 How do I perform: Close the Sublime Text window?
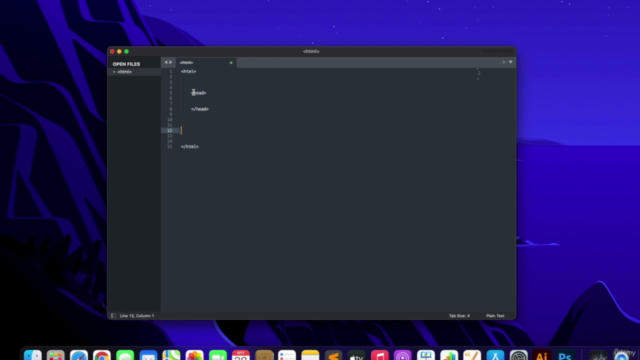coord(112,51)
